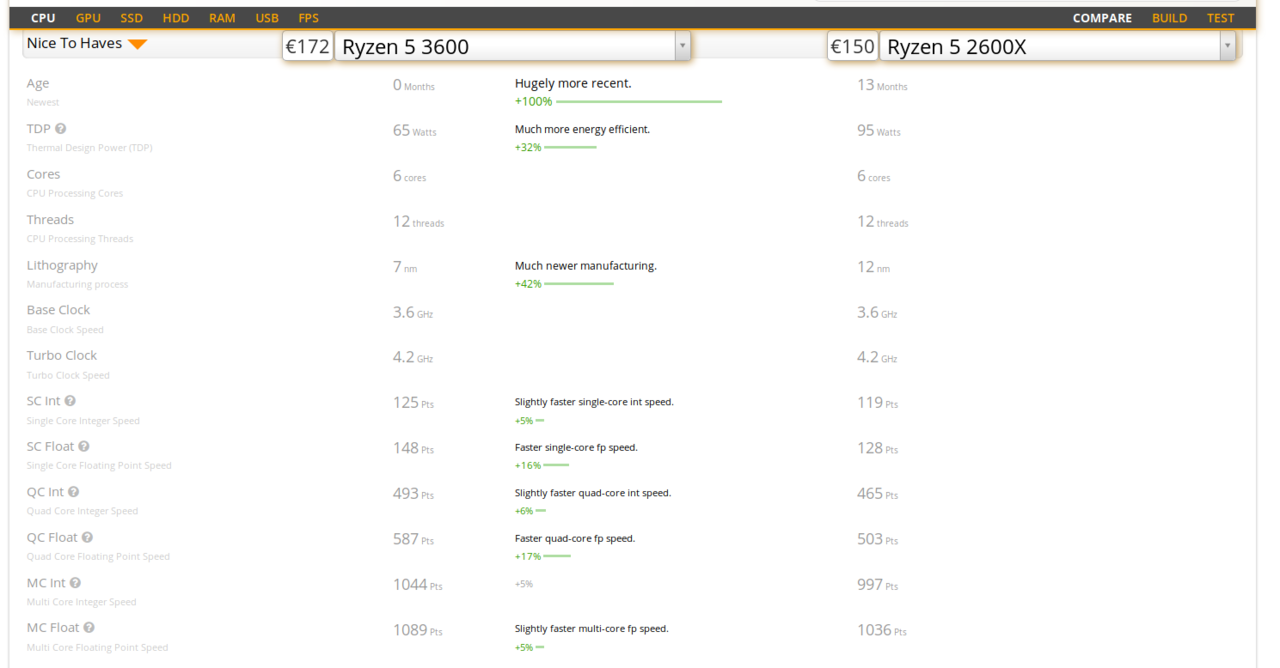Click the 1044 Pts MC Int value
The width and height of the screenshot is (1280, 668).
418,585
